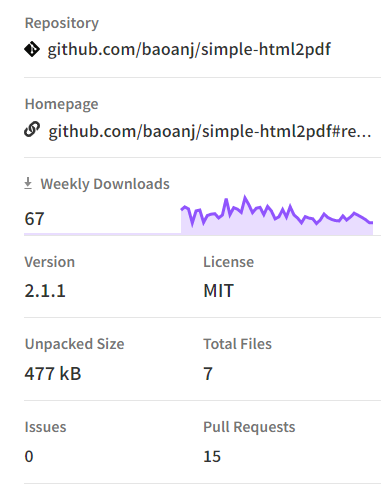Screen dimensions: 384x488
Task: Open github.com/baoanj/simple-html2pdf repository link
Action: pyautogui.click(x=189, y=49)
